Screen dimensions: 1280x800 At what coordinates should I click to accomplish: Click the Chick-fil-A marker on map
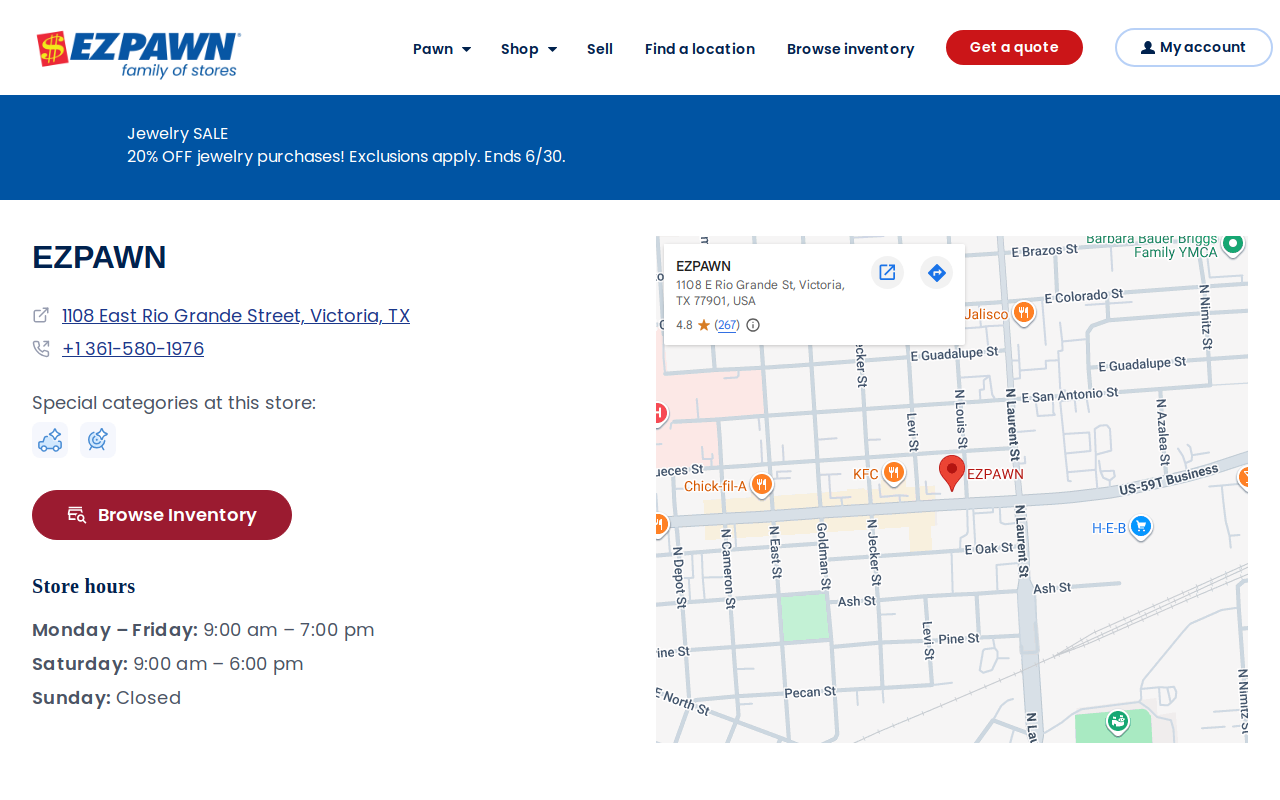[762, 486]
